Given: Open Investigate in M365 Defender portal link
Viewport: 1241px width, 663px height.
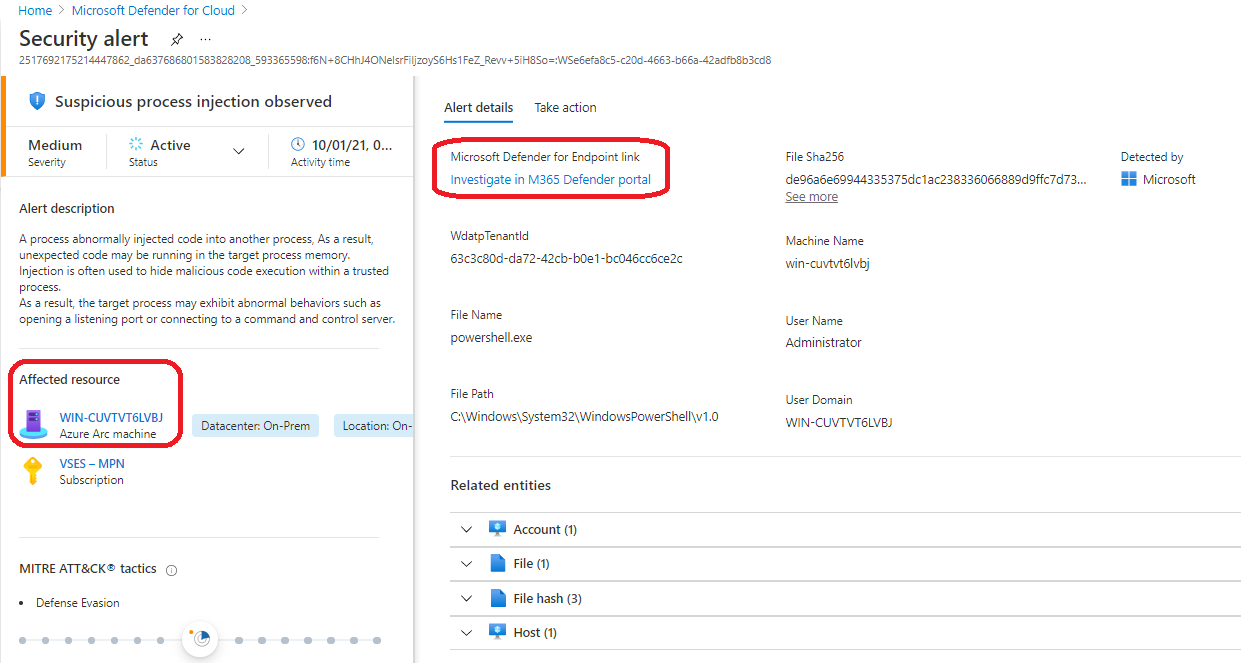Looking at the screenshot, I should (x=550, y=180).
